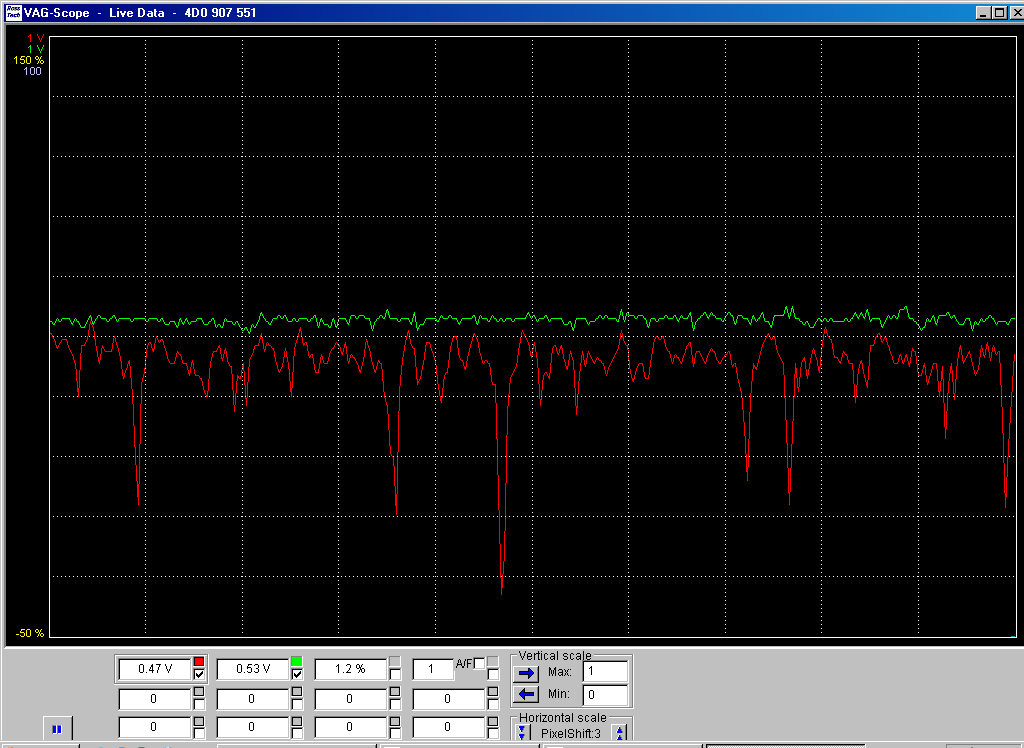
Task: Click the 1.2 % value field
Action: point(350,669)
